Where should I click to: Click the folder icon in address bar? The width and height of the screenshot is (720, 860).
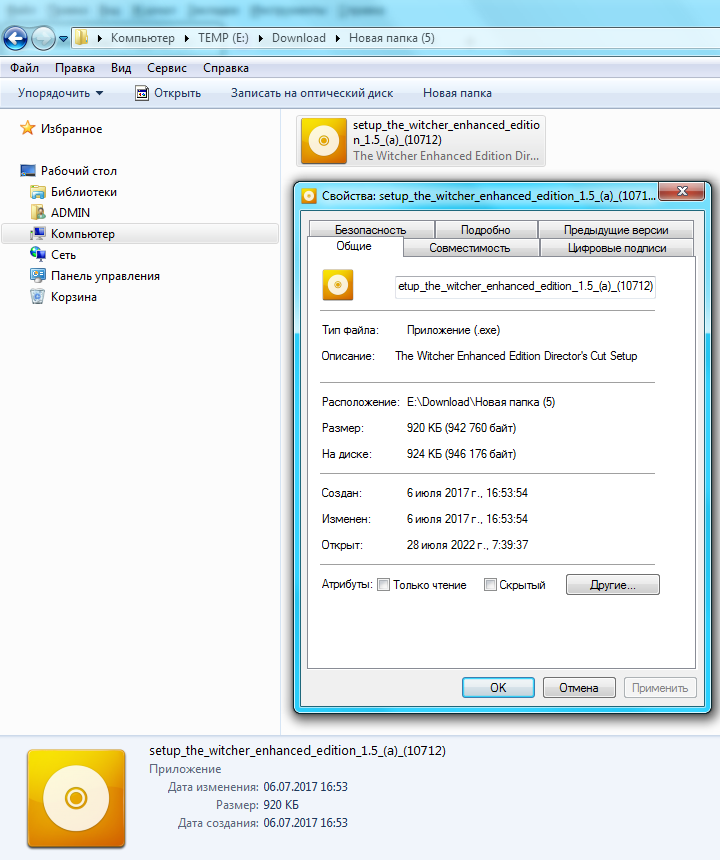(82, 38)
